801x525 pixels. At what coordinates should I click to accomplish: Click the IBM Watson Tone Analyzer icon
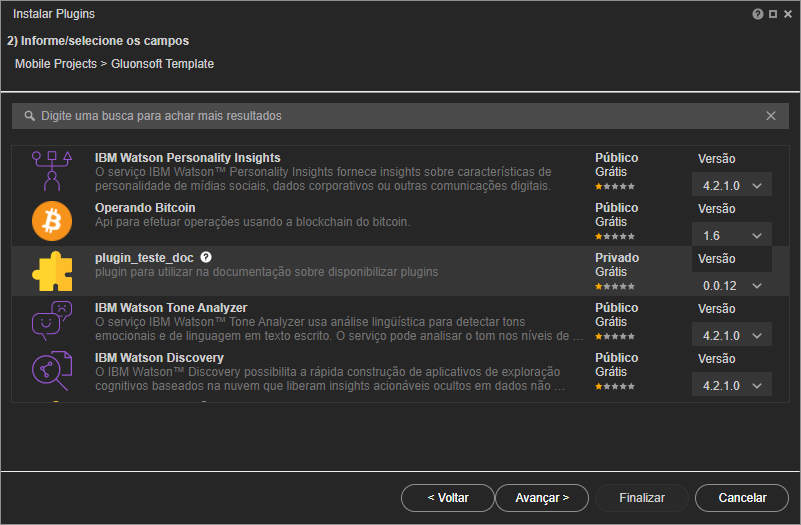coord(52,321)
